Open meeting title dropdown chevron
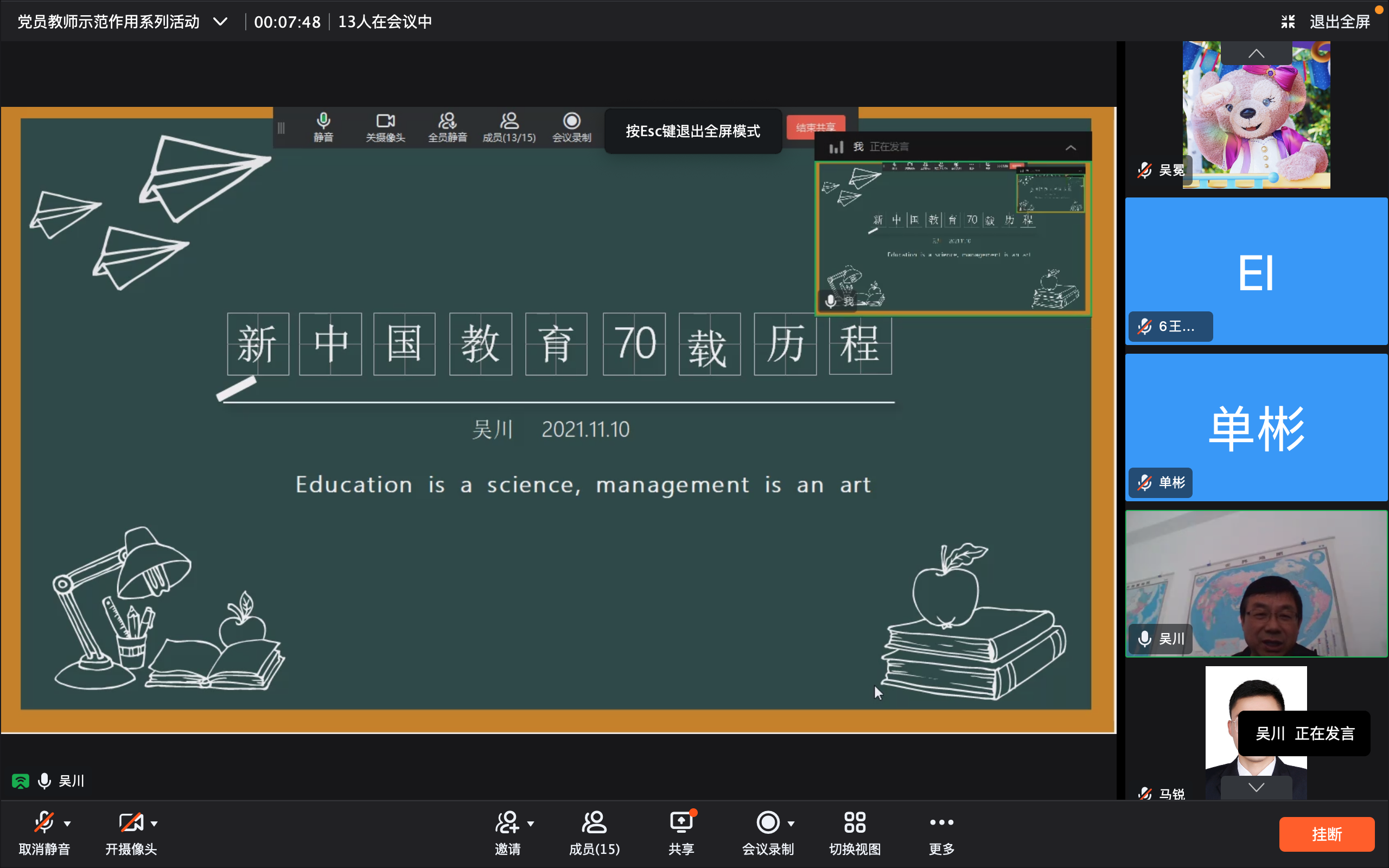This screenshot has height=868, width=1389. coord(220,22)
